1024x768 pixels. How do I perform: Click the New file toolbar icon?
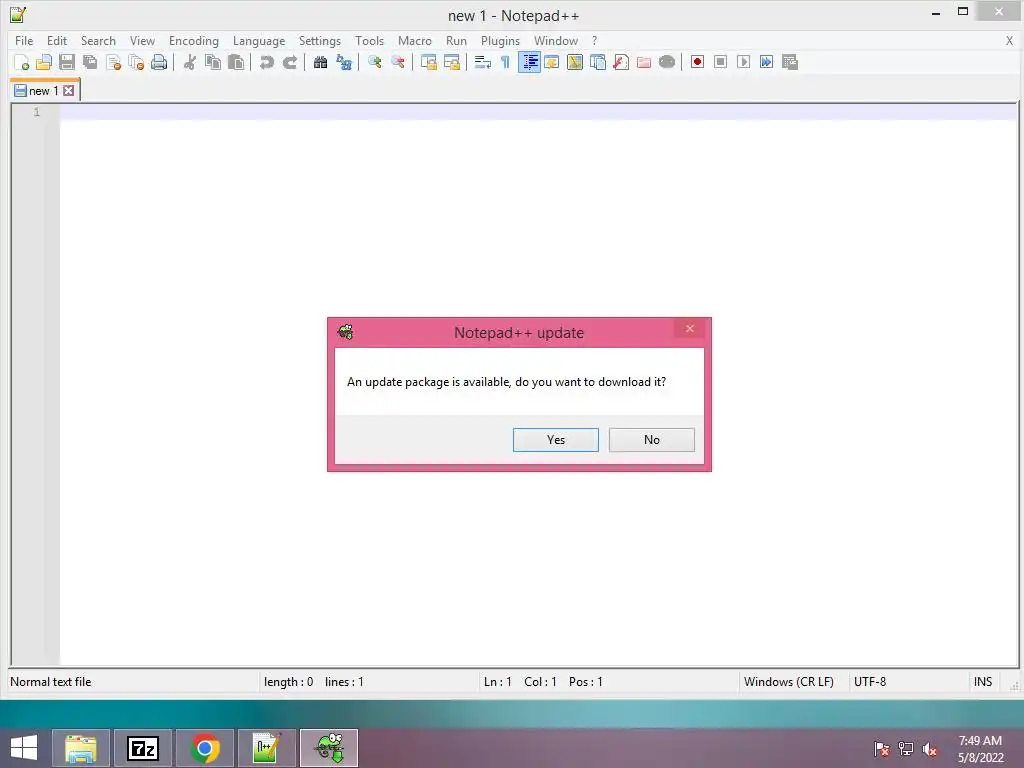coord(21,62)
